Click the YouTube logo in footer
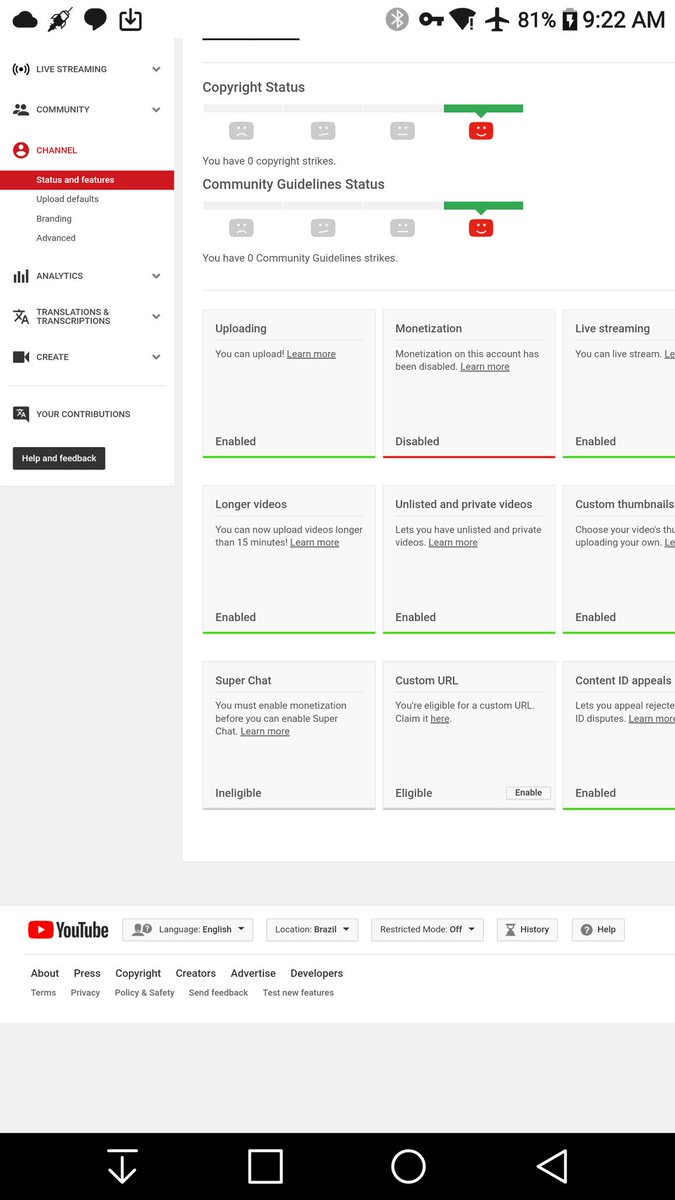675x1200 pixels. (68, 930)
